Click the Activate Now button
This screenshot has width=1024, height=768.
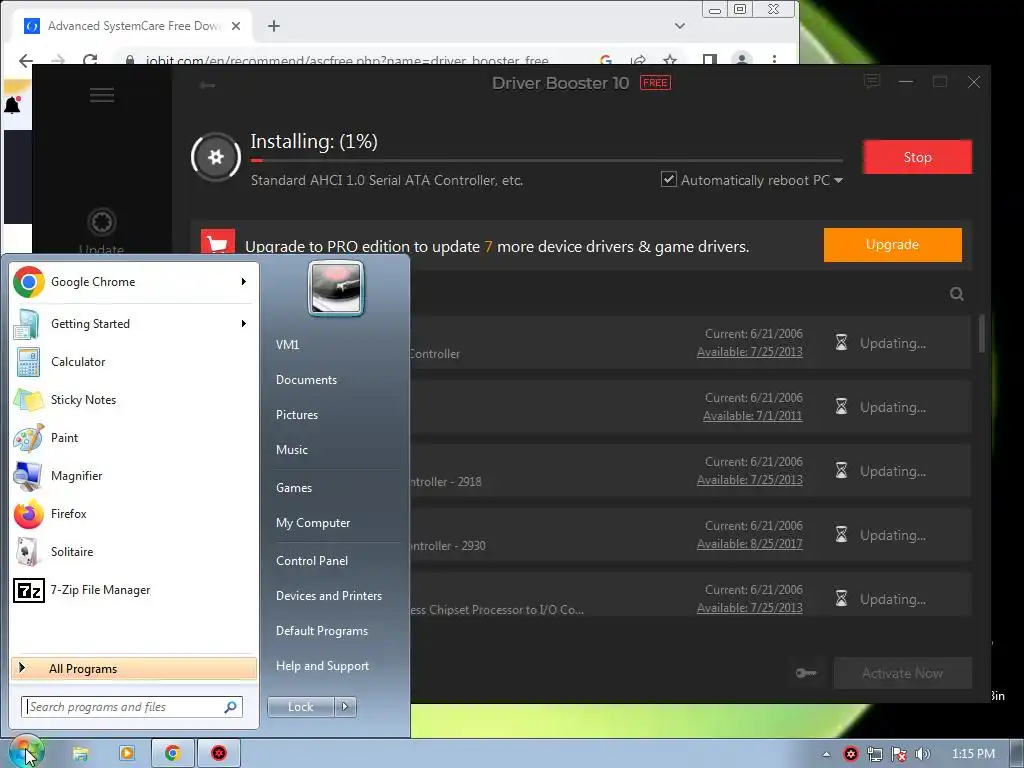903,673
